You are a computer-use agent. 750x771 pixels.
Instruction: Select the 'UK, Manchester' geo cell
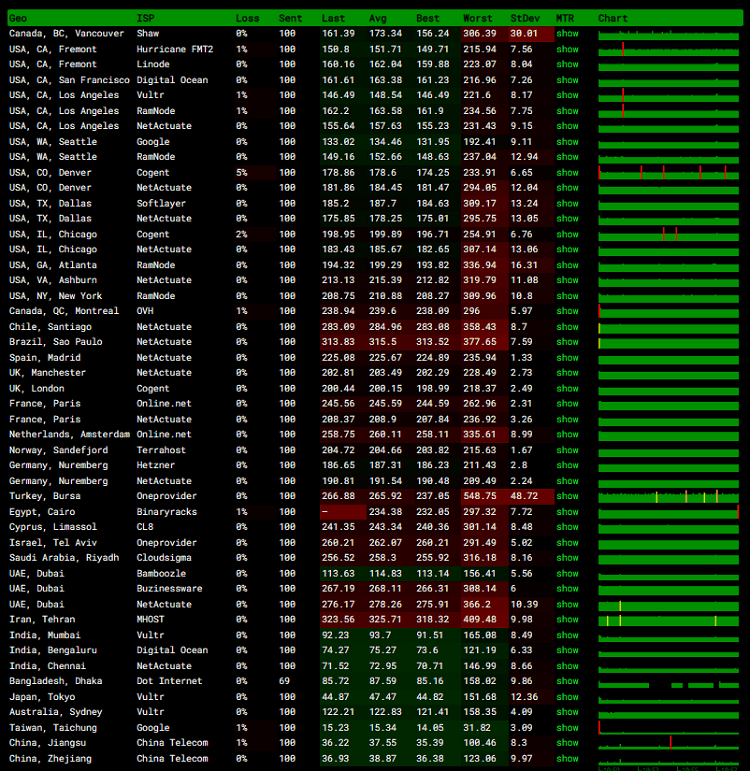pyautogui.click(x=47, y=373)
